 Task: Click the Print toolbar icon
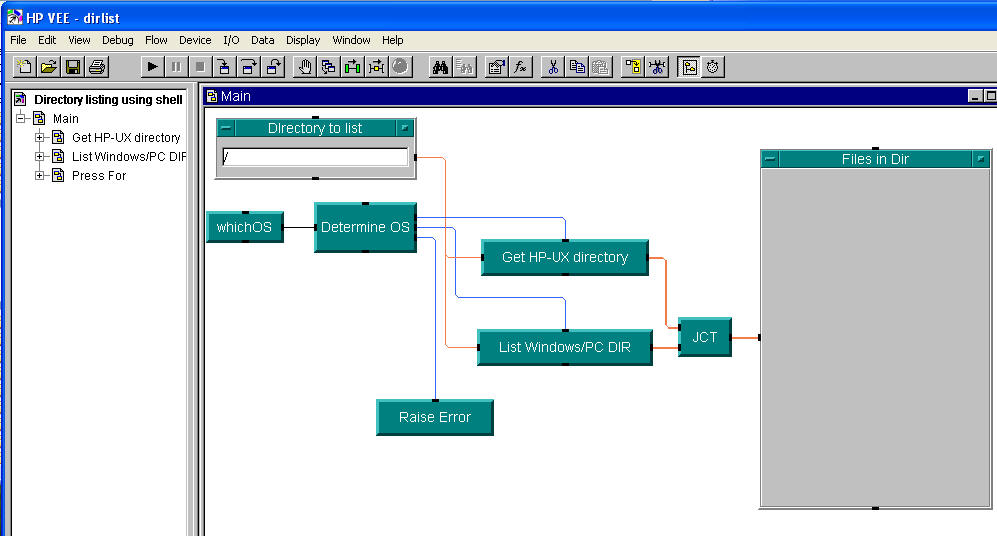click(97, 67)
